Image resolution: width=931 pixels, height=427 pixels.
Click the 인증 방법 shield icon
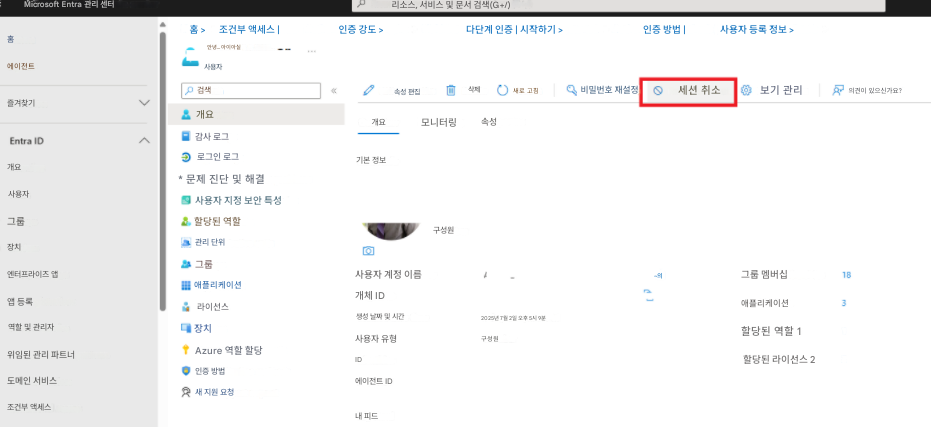point(186,371)
